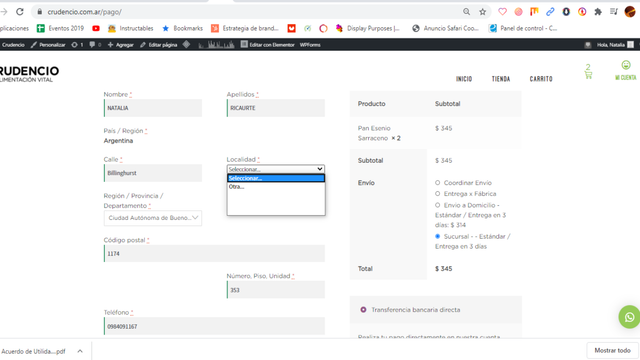
Task: Click the Número, Piso, Unidad field
Action: pos(276,290)
